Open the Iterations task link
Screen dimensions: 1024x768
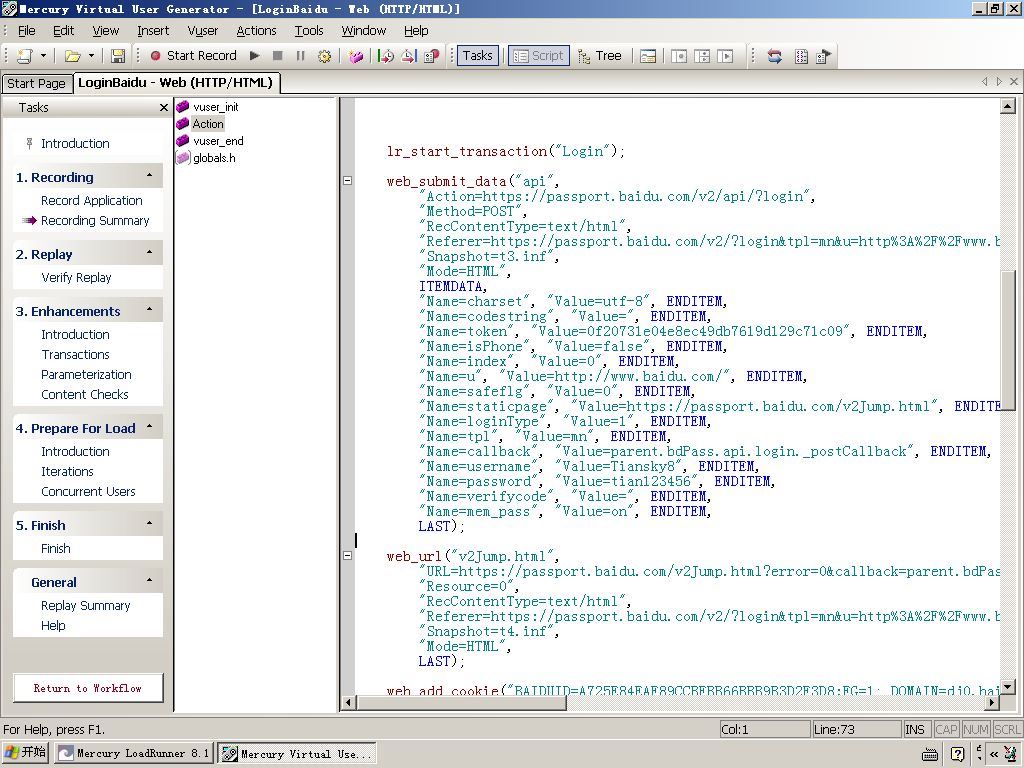pyautogui.click(x=67, y=472)
